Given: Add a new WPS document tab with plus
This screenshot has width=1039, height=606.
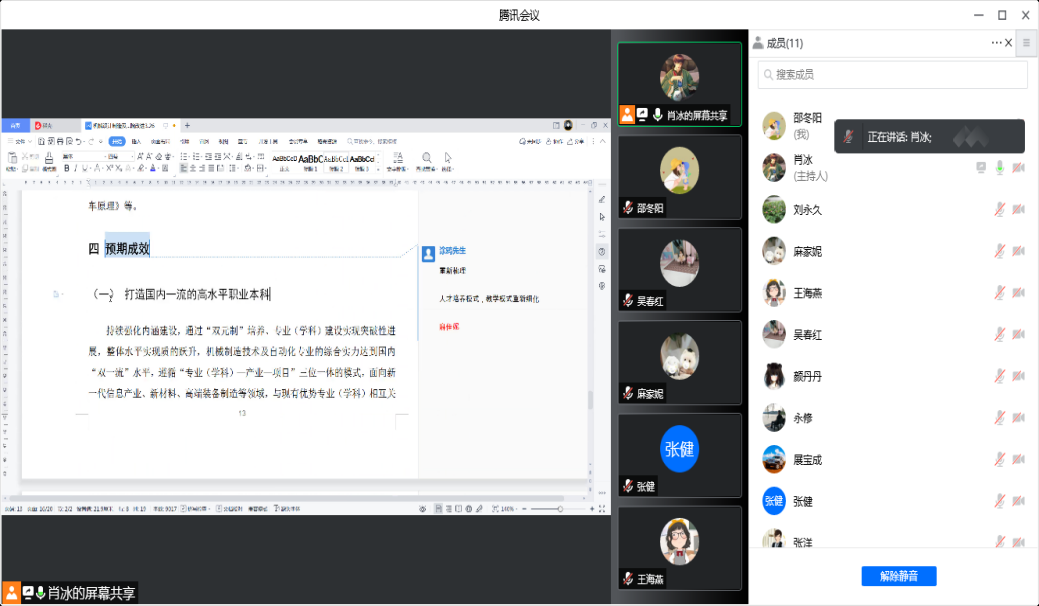Looking at the screenshot, I should 187,125.
